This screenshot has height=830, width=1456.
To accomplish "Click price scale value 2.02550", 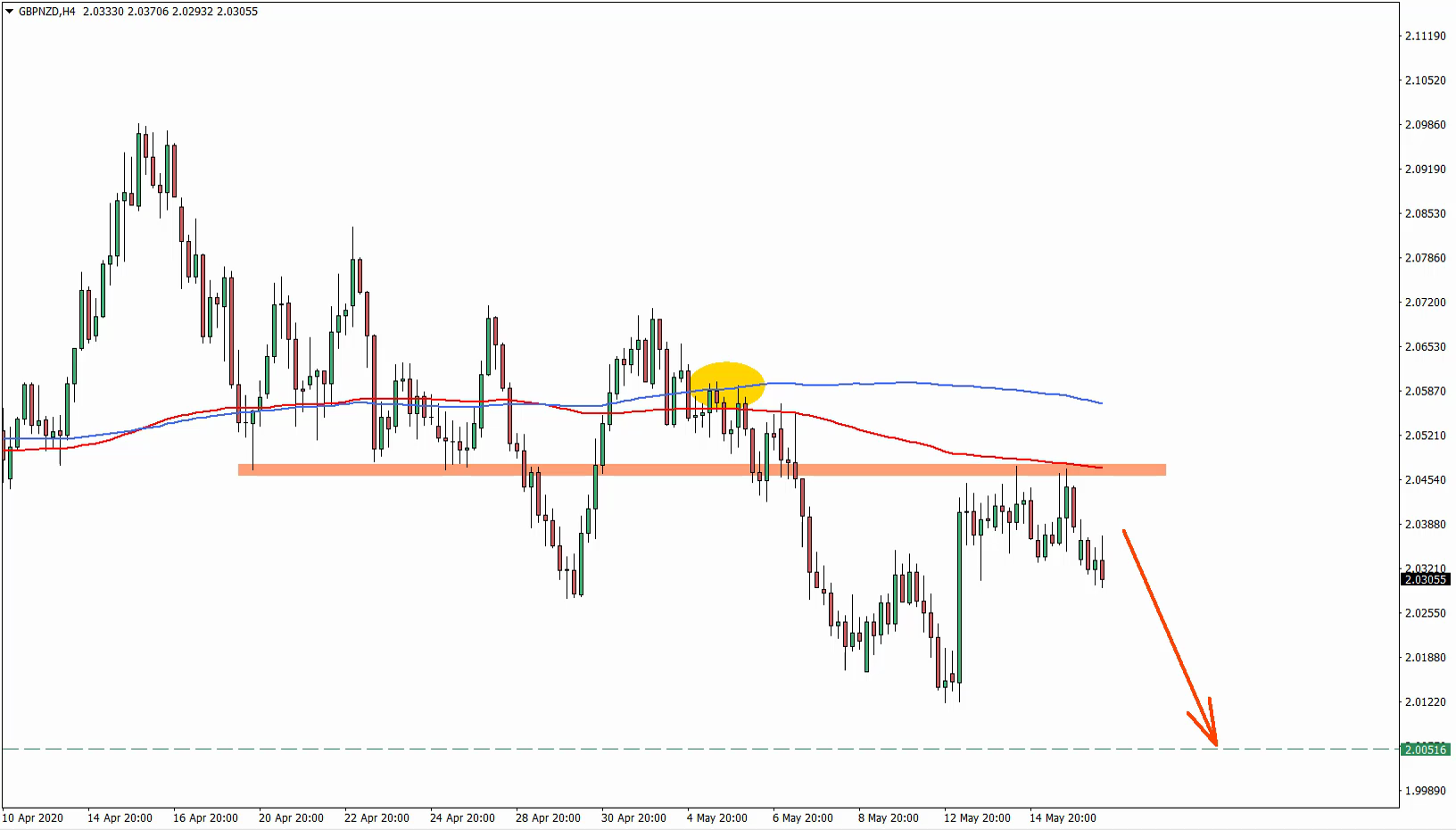I will tap(1425, 613).
